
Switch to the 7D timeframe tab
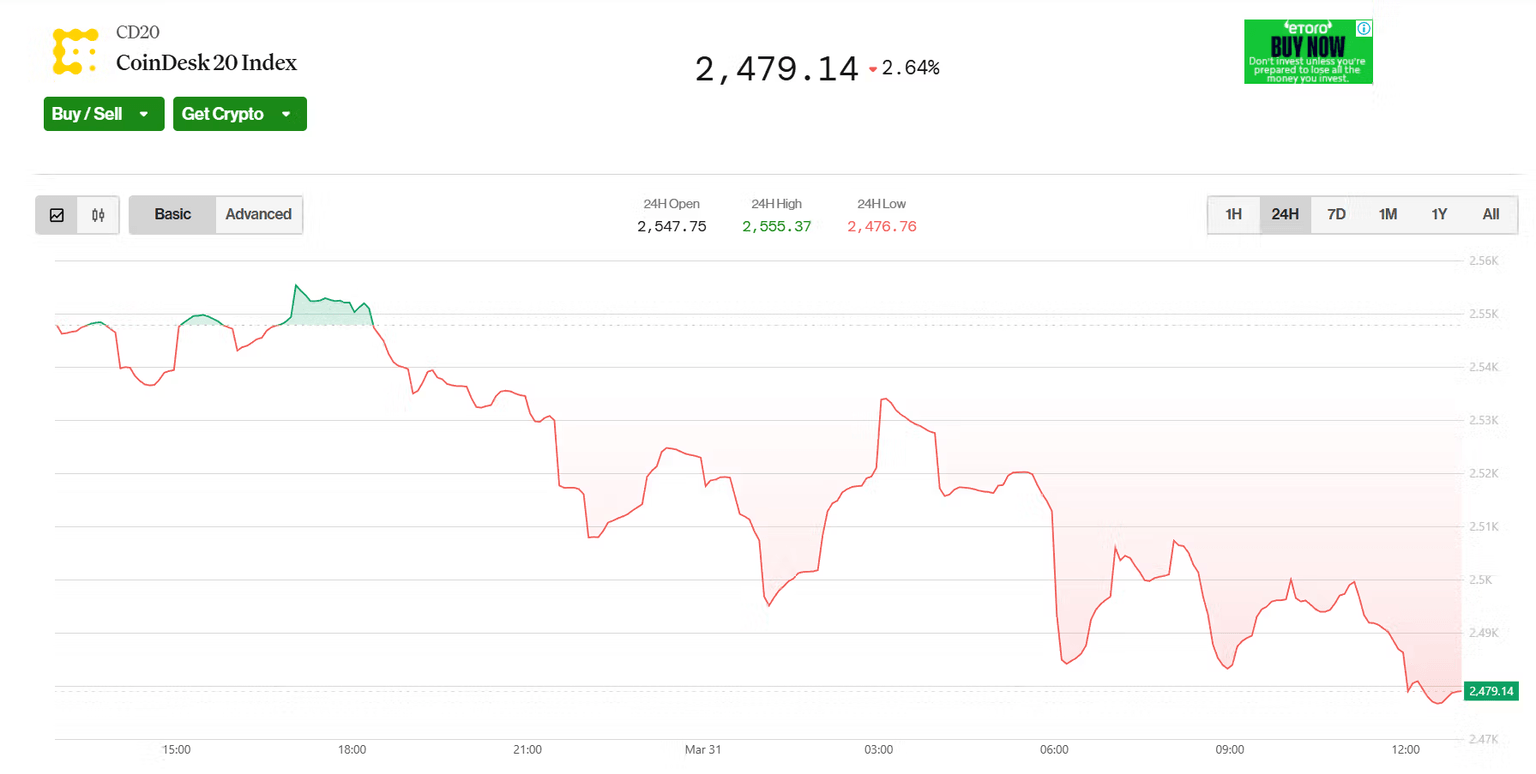point(1336,214)
